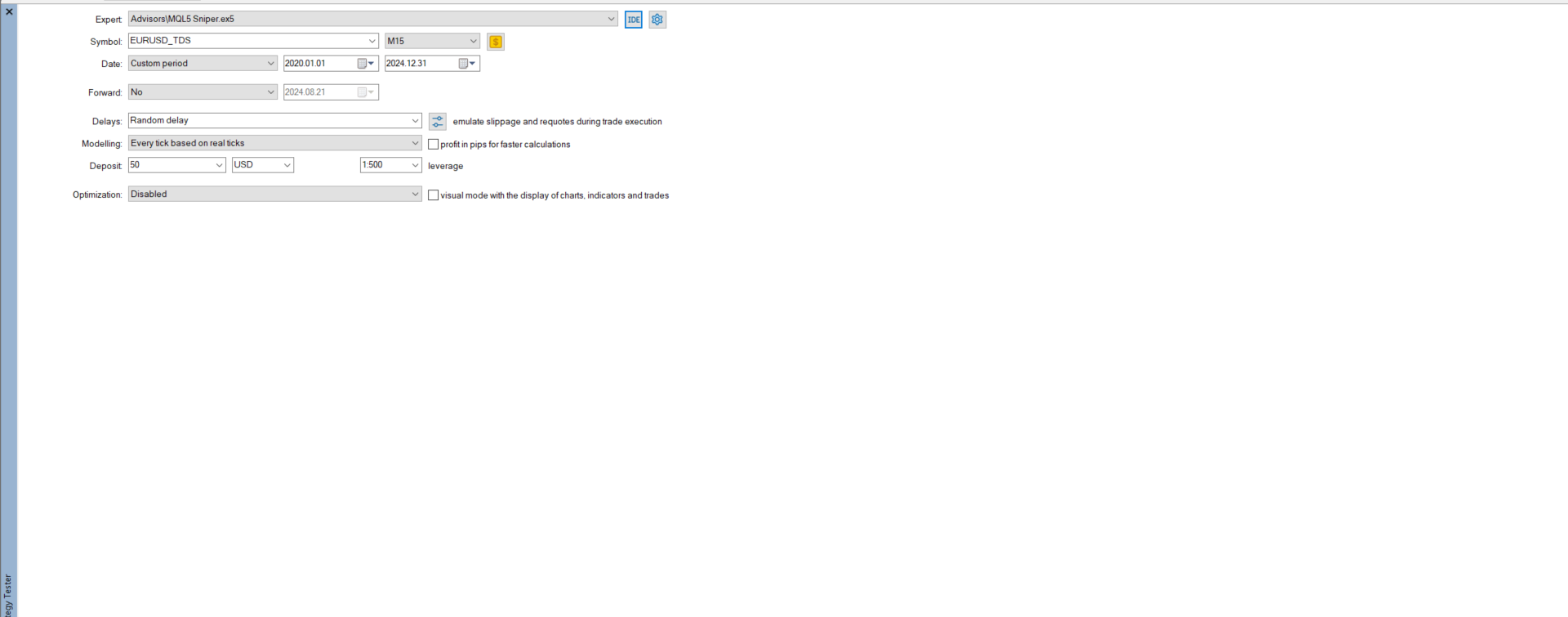Open expert settings gear icon
This screenshot has width=1568, height=617.
click(x=657, y=20)
